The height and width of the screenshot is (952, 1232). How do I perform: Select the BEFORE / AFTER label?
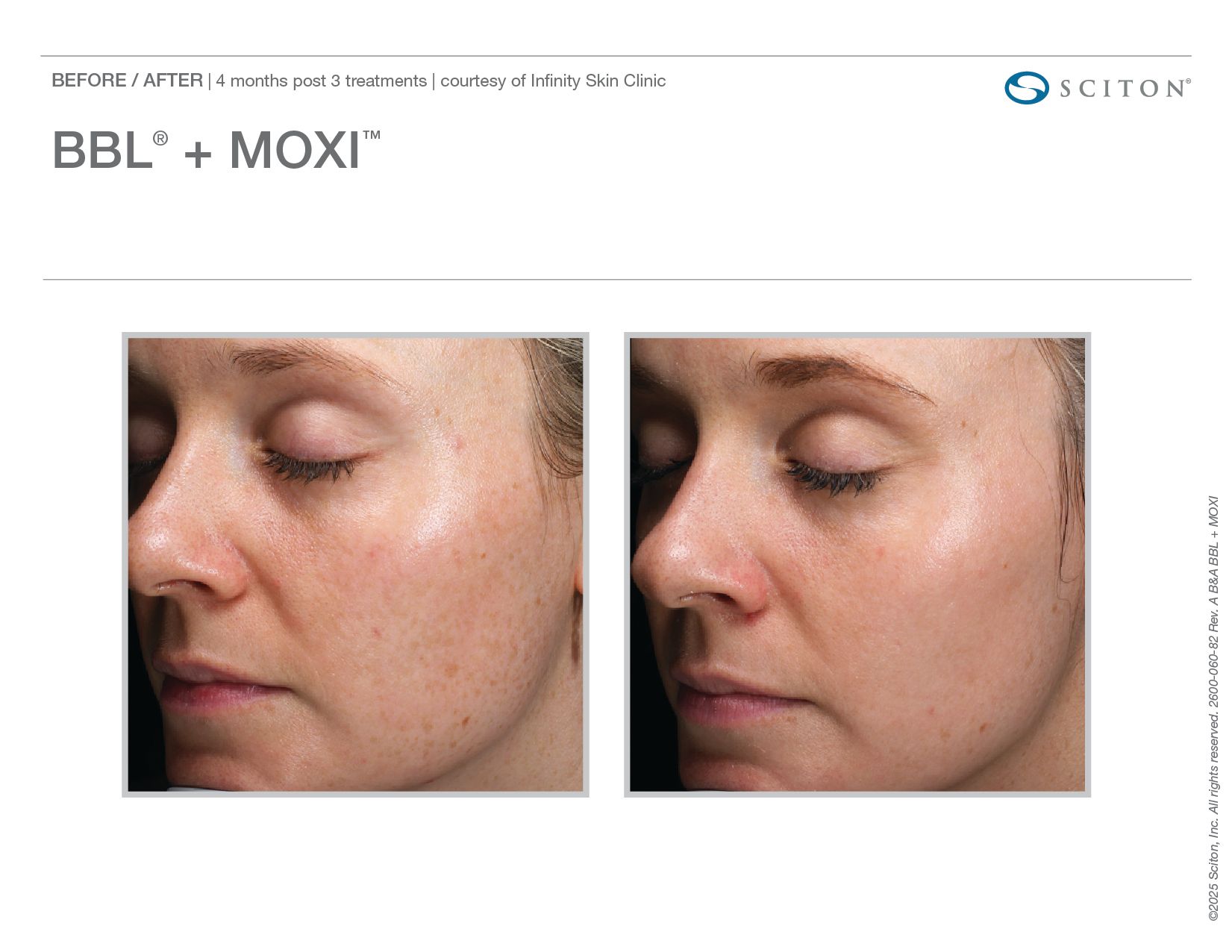coord(127,81)
